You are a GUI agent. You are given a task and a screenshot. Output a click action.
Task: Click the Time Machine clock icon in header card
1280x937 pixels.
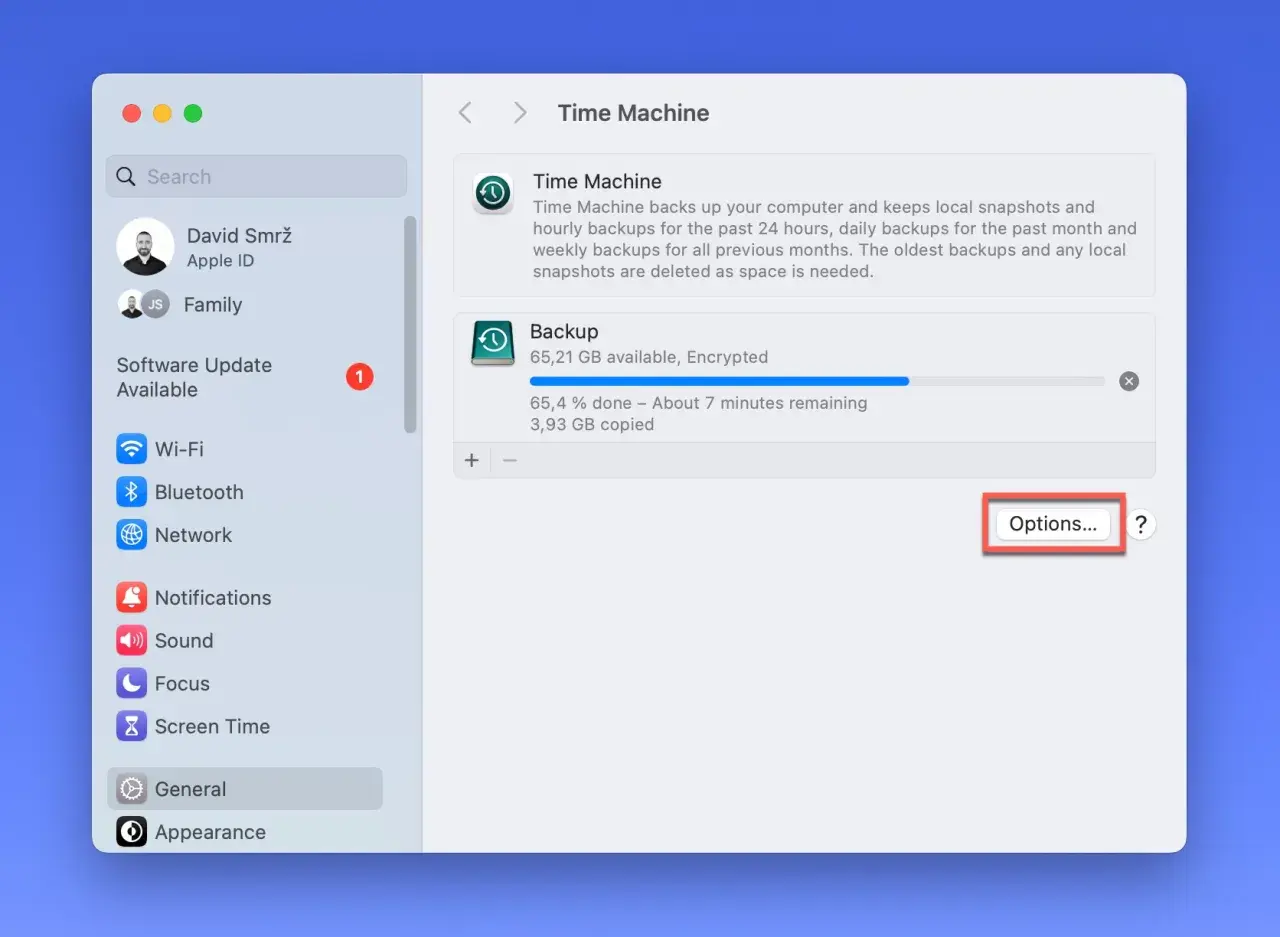493,193
